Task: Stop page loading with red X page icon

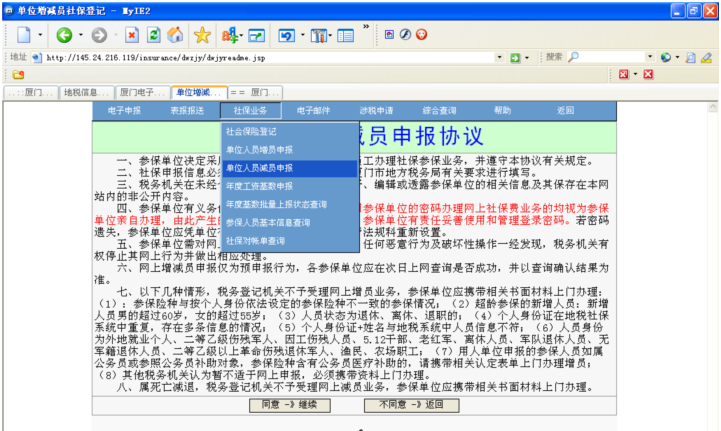Action: click(x=132, y=35)
